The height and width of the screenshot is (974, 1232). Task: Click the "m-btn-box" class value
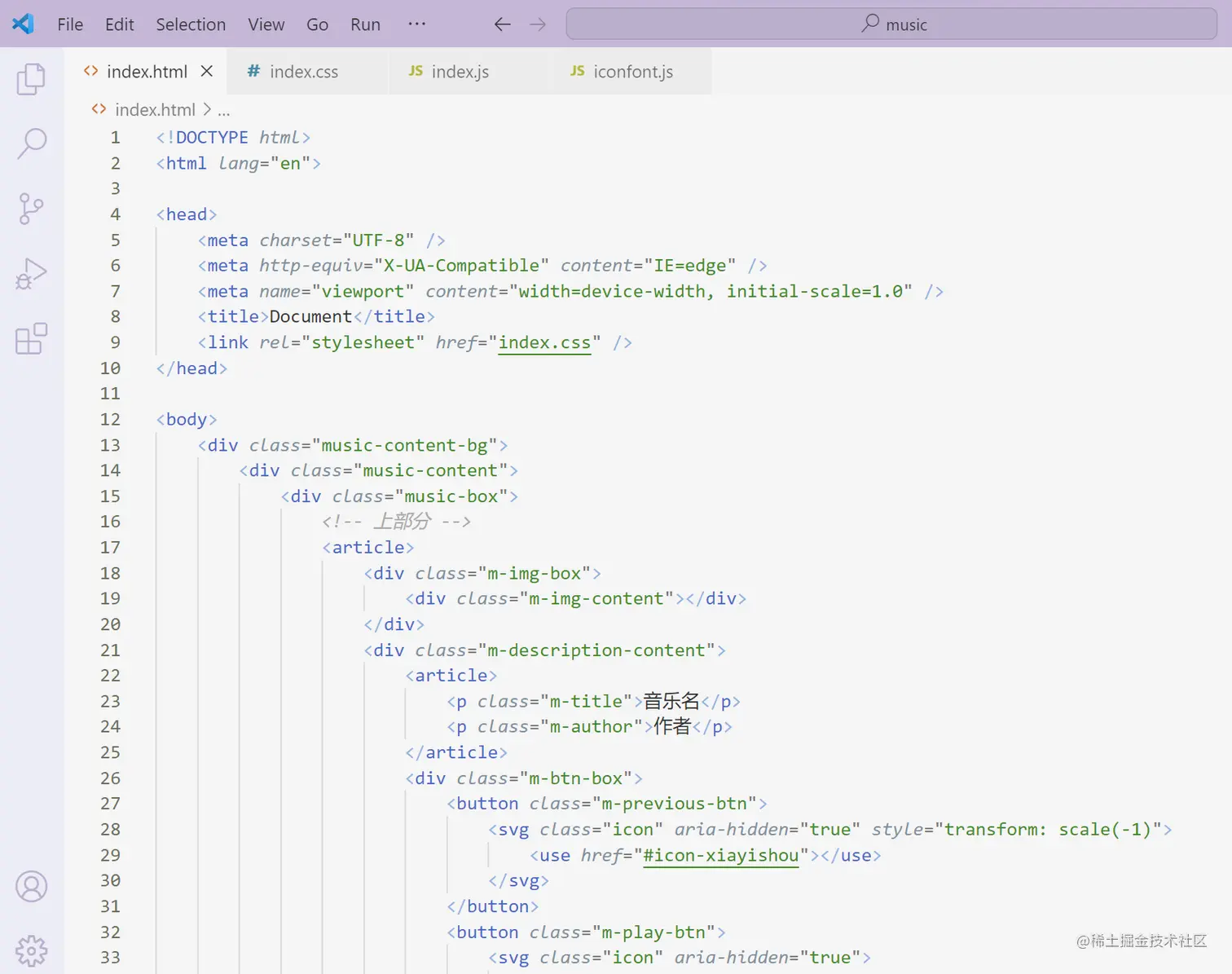[x=576, y=778]
